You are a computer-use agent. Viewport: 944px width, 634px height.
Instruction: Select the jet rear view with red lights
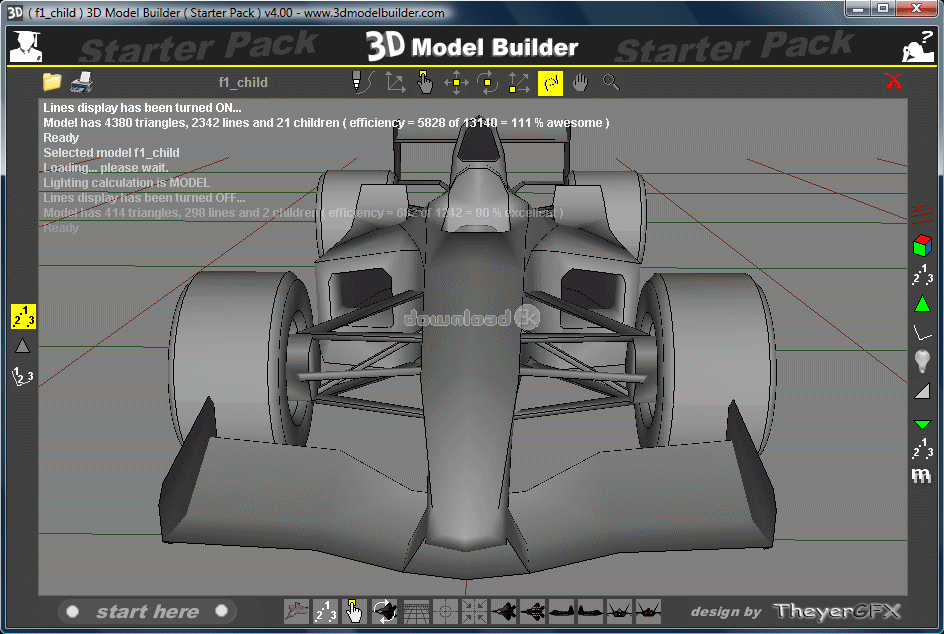pyautogui.click(x=648, y=612)
